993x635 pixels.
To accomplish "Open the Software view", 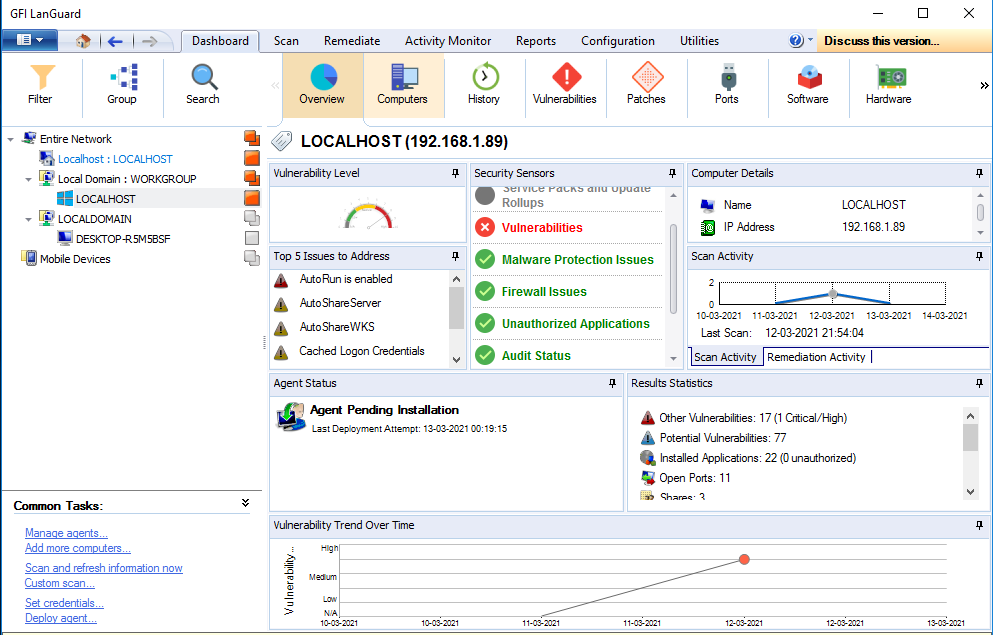I will tap(808, 85).
